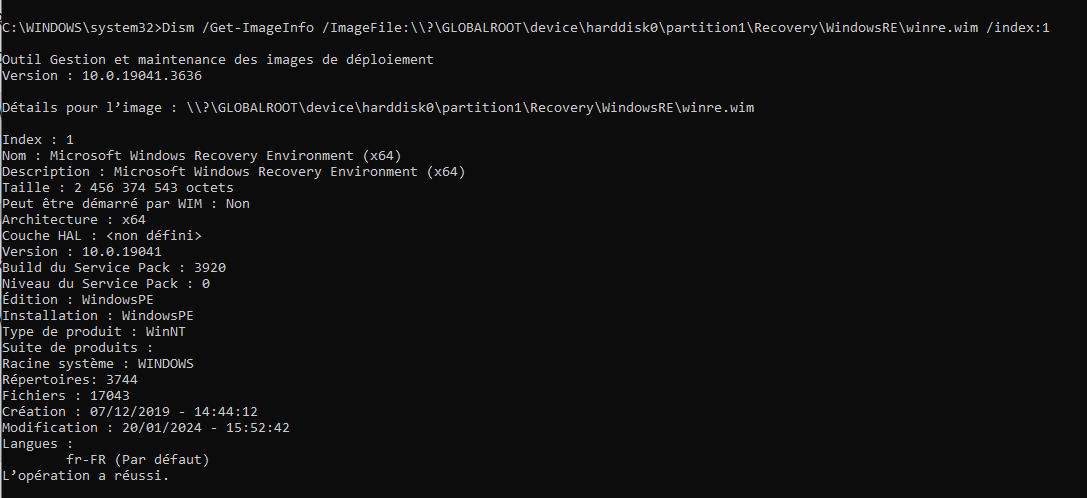This screenshot has width=1087, height=498.
Task: Click the "fr-FR (Par défaut)" language entry
Action: coord(137,459)
